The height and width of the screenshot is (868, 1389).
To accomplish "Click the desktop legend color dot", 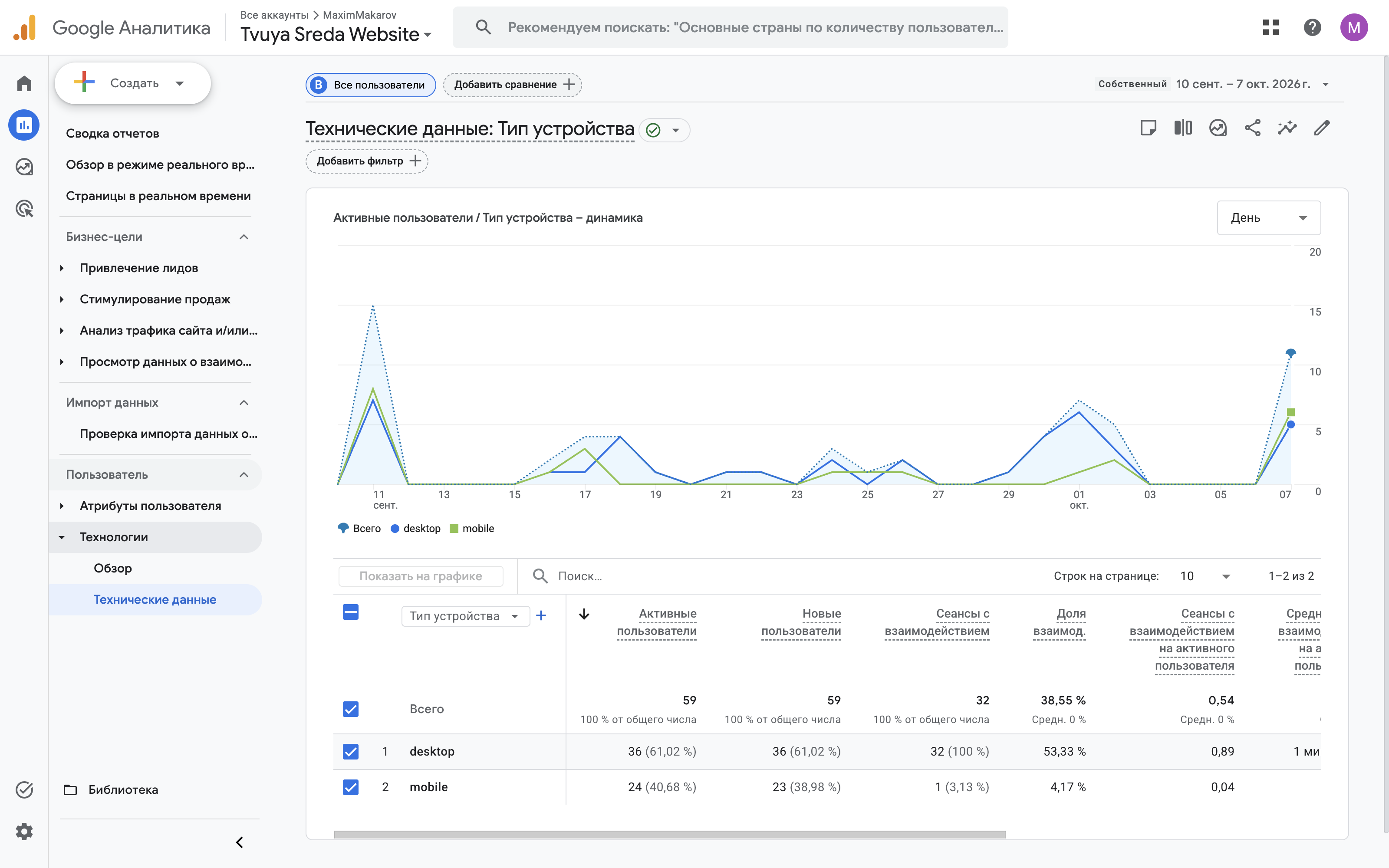I will click(x=395, y=529).
